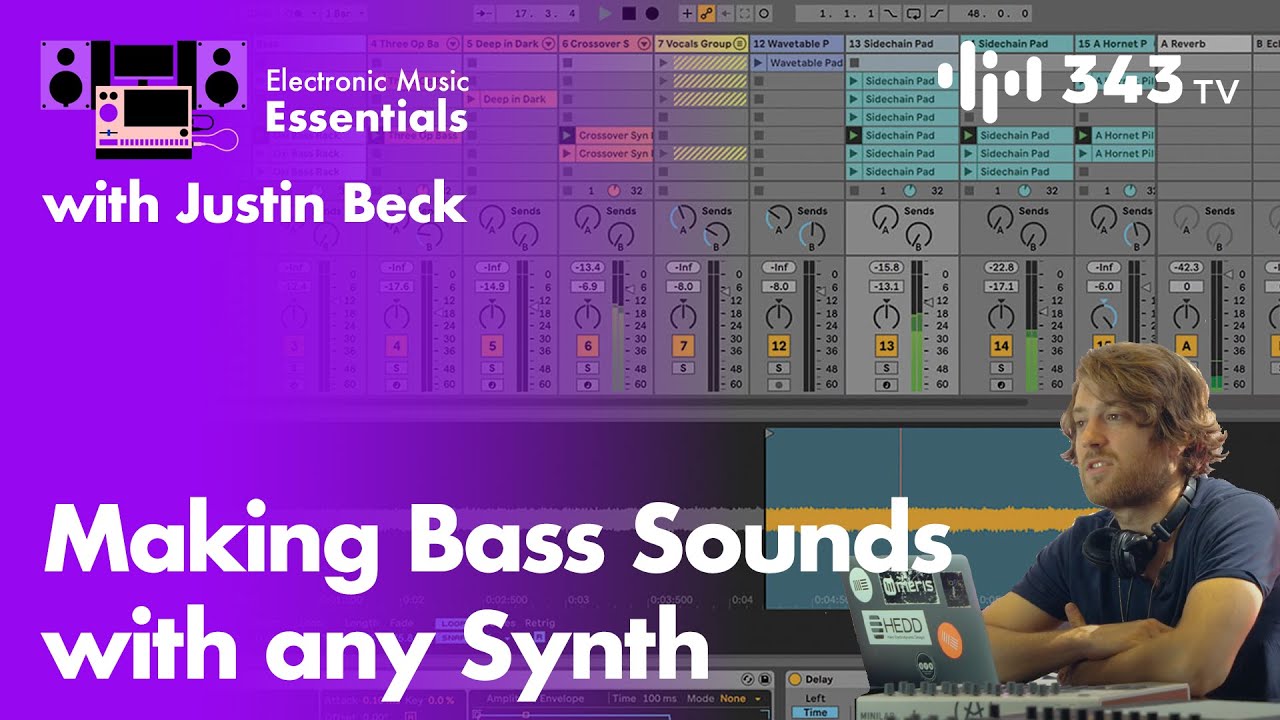Arm track 13 for recording
Viewport: 1280px width, 720px height.
[885, 384]
